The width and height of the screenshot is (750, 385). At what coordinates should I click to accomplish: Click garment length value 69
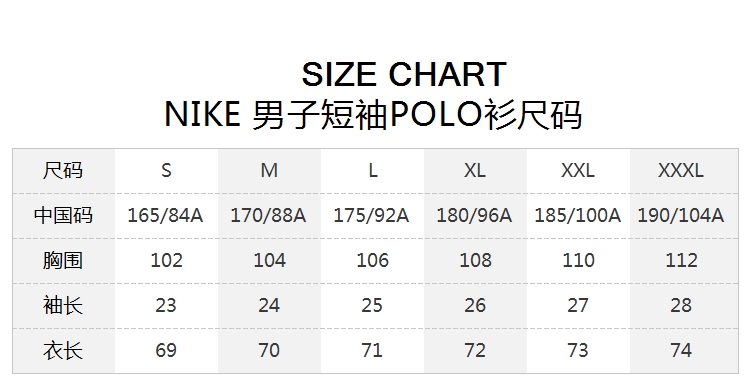[166, 351]
